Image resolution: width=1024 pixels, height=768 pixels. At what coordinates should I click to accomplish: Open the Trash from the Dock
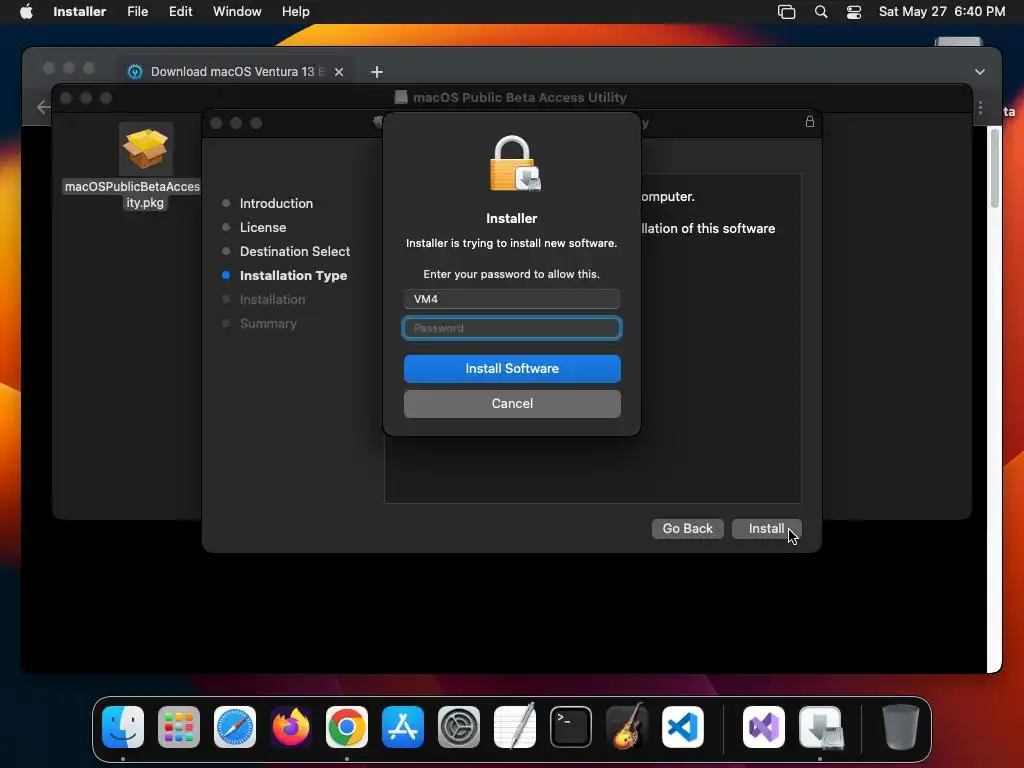click(x=901, y=727)
